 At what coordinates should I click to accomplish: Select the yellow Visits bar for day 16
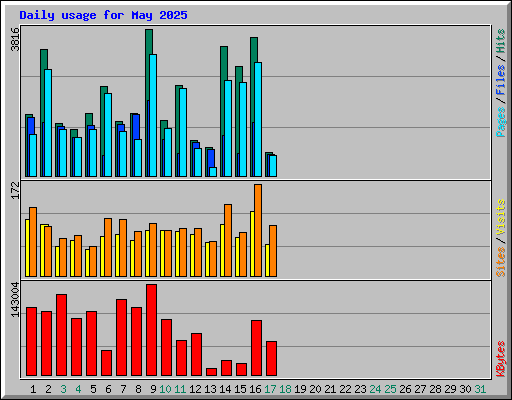pyautogui.click(x=252, y=244)
